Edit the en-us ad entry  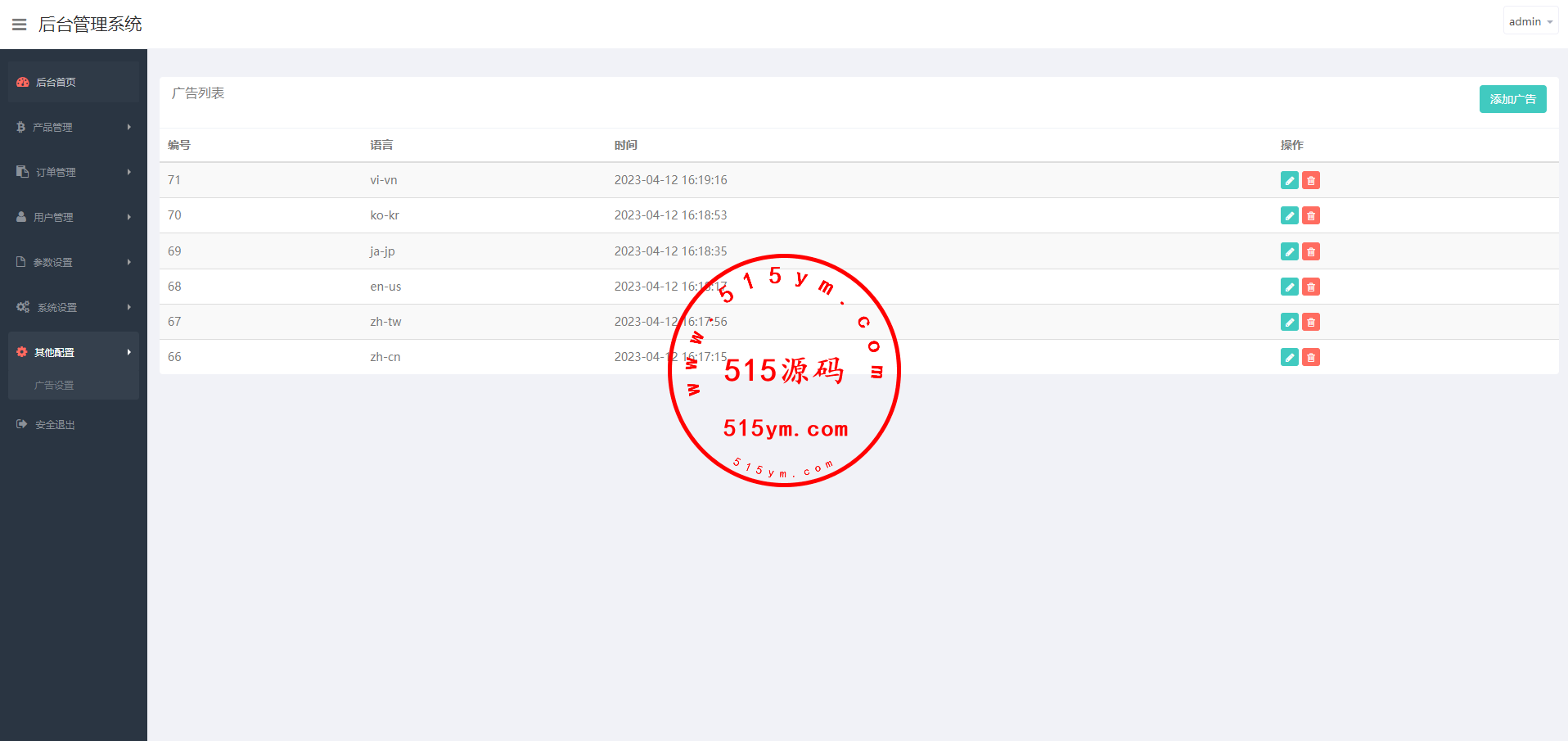pyautogui.click(x=1289, y=287)
